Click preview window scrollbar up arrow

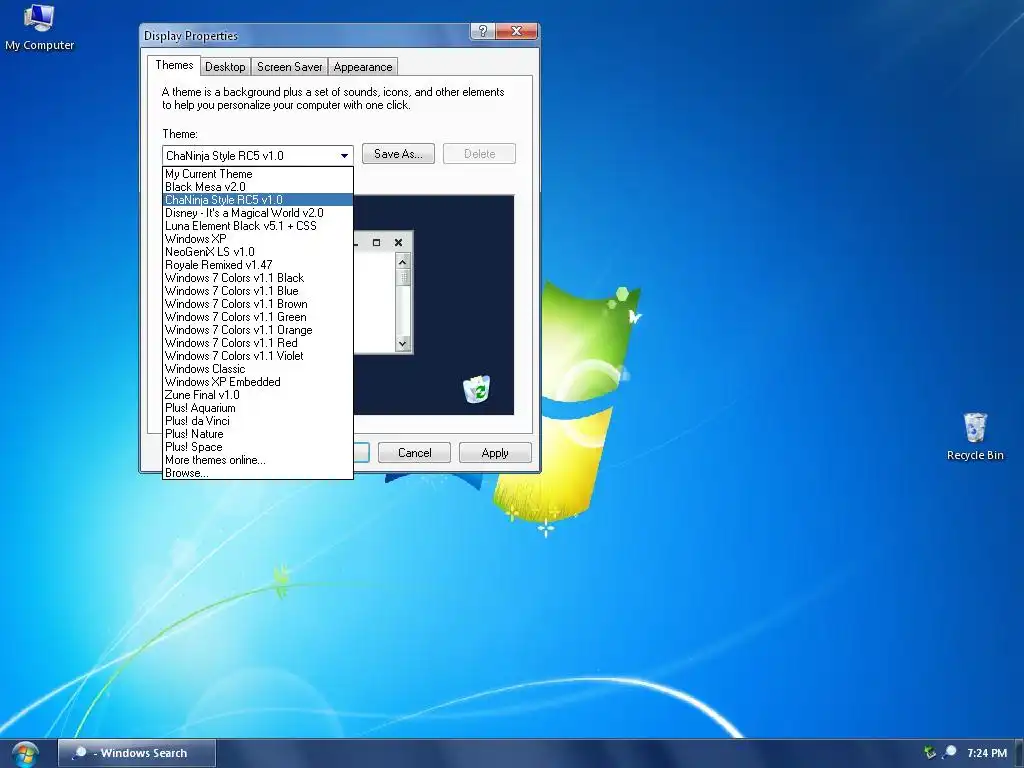click(x=402, y=262)
